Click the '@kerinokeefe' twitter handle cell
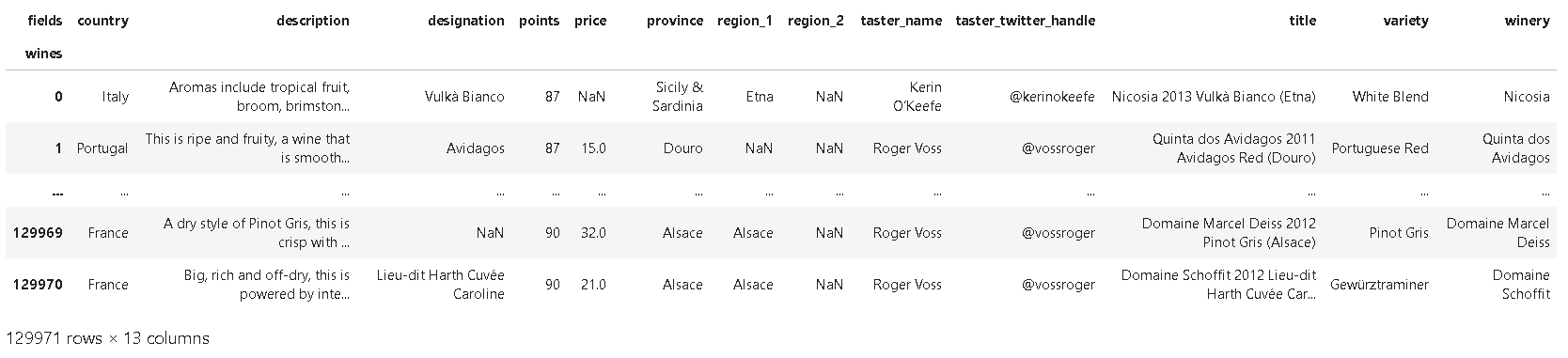The width and height of the screenshot is (1568, 358). coord(1052,96)
